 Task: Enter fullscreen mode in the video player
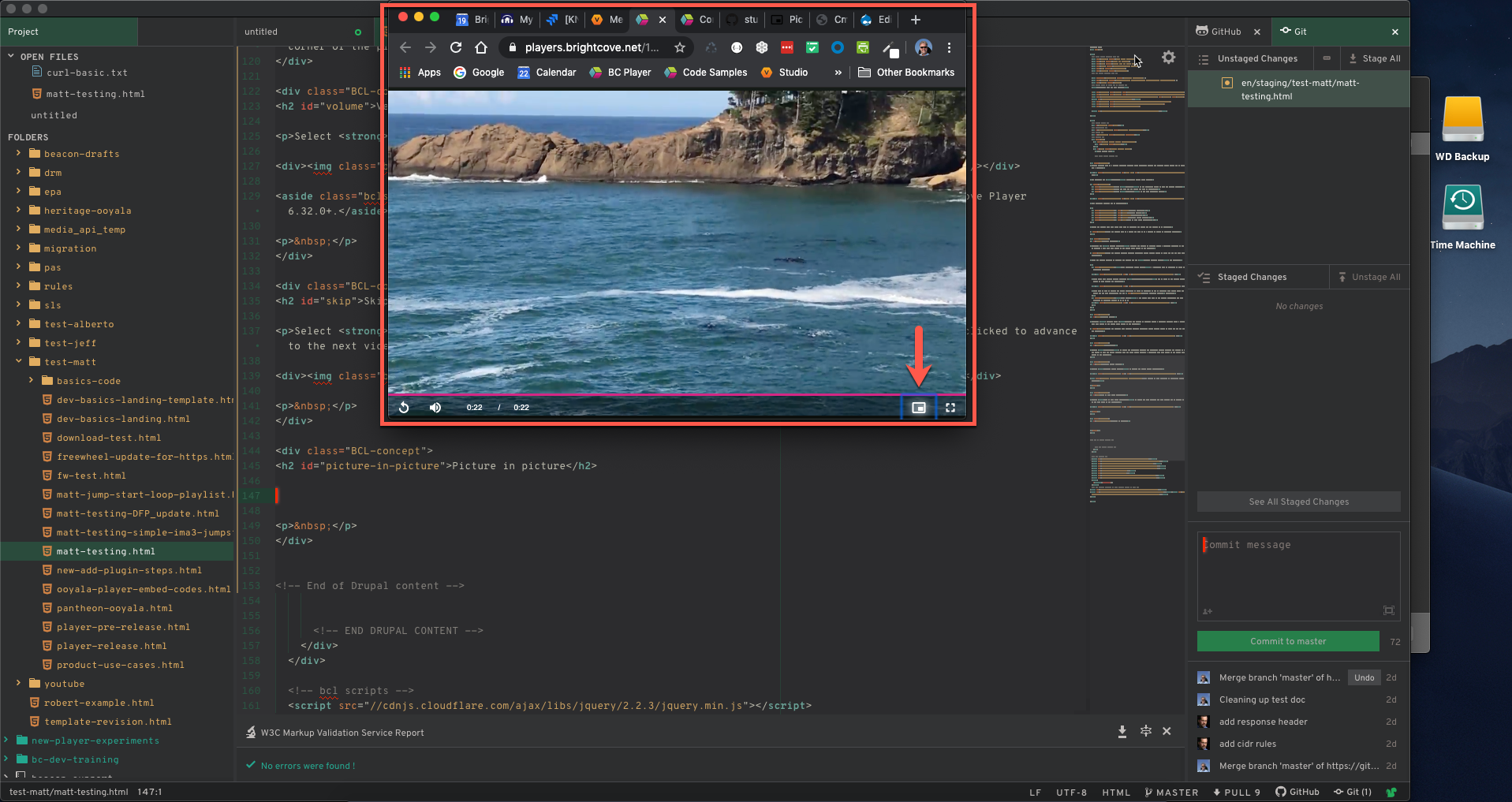click(x=950, y=408)
